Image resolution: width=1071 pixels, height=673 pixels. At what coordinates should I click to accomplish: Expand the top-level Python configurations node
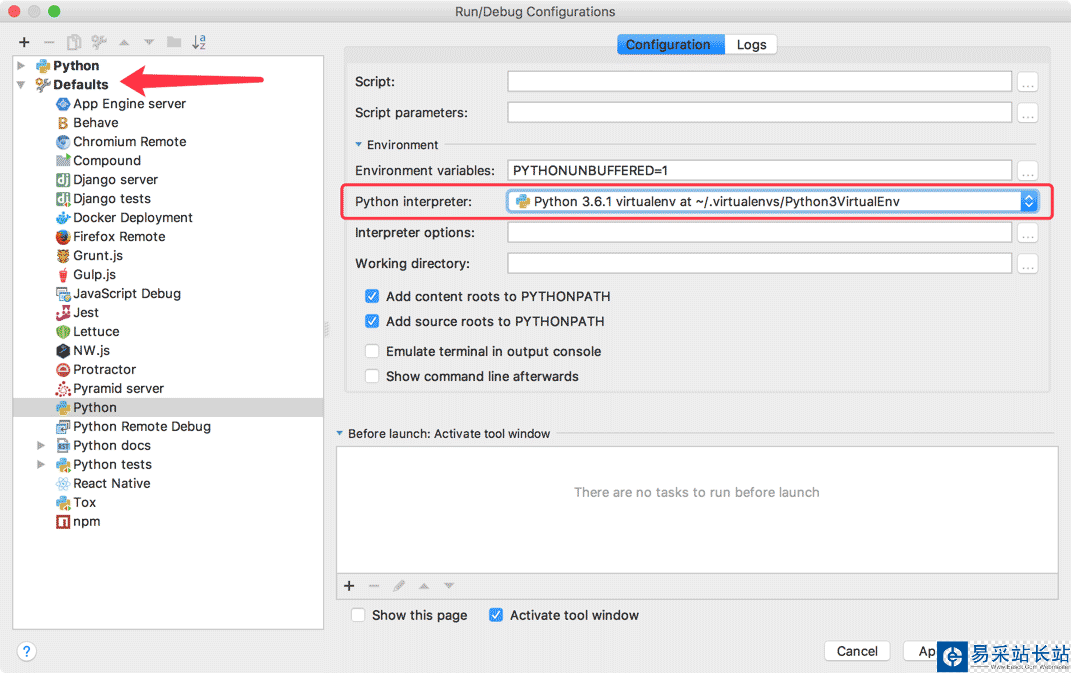point(21,66)
